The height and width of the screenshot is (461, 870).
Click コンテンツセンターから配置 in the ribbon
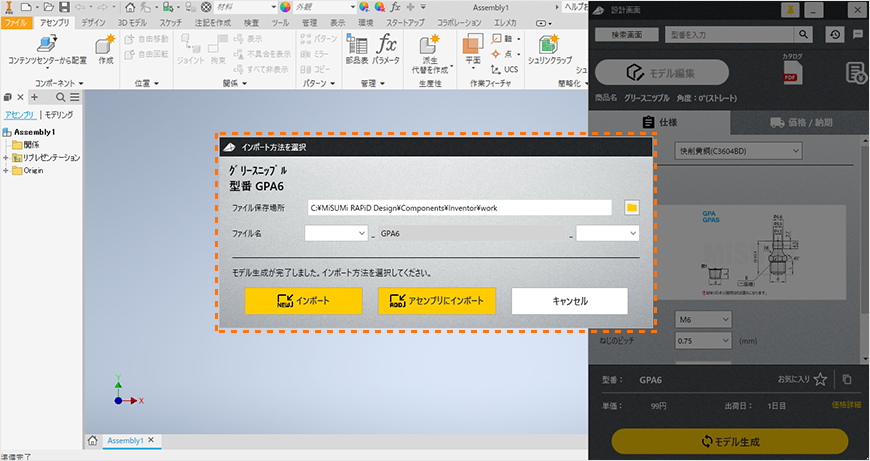pyautogui.click(x=47, y=48)
